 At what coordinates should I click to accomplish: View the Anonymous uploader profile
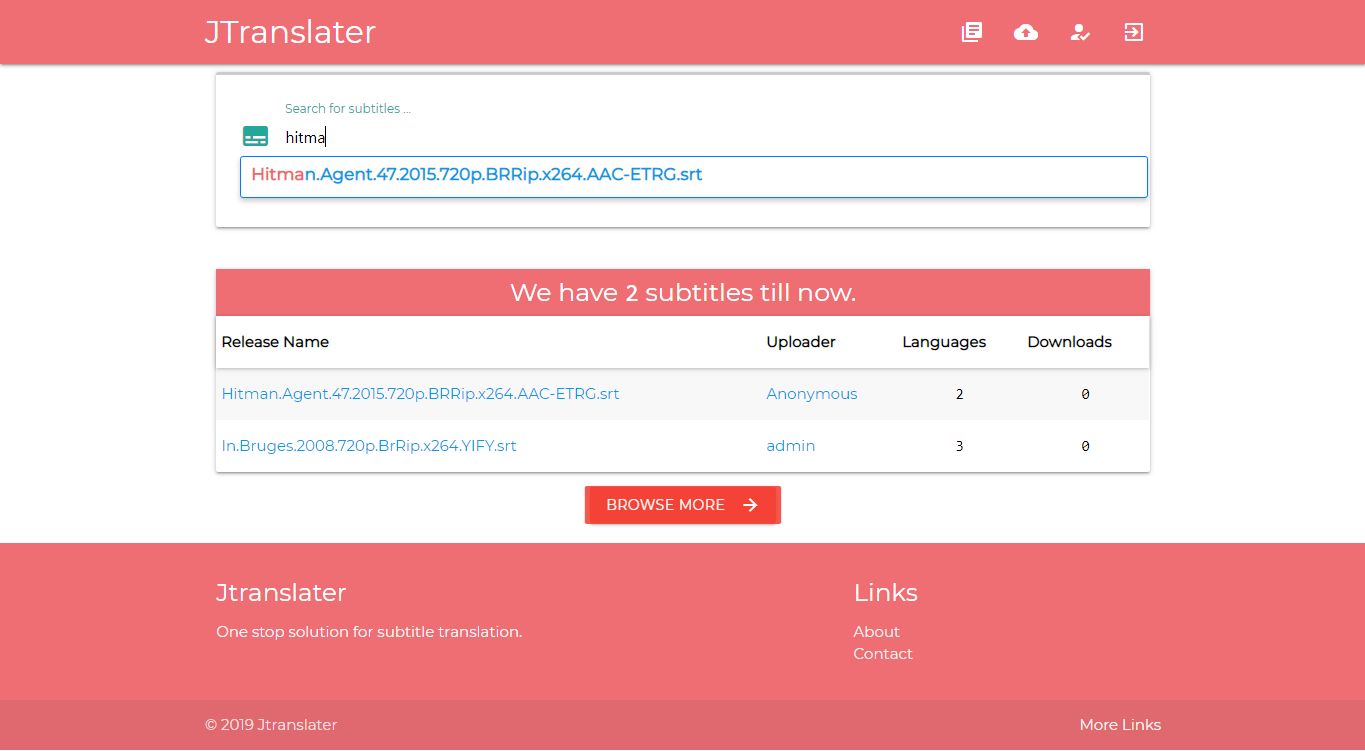812,394
